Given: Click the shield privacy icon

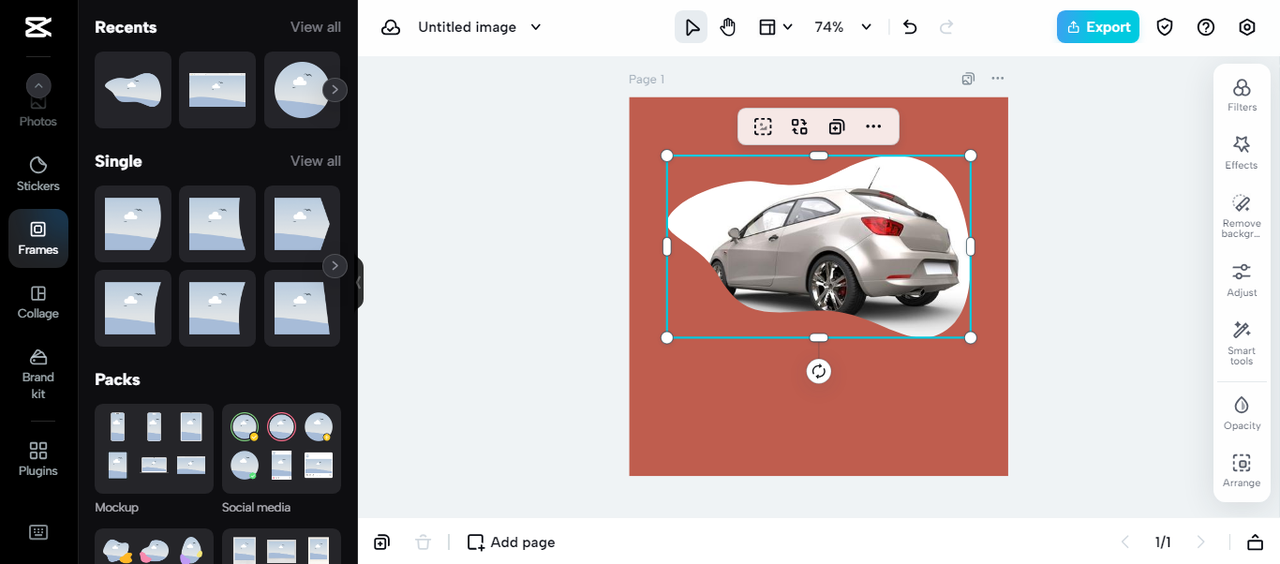Looking at the screenshot, I should click(x=1164, y=27).
